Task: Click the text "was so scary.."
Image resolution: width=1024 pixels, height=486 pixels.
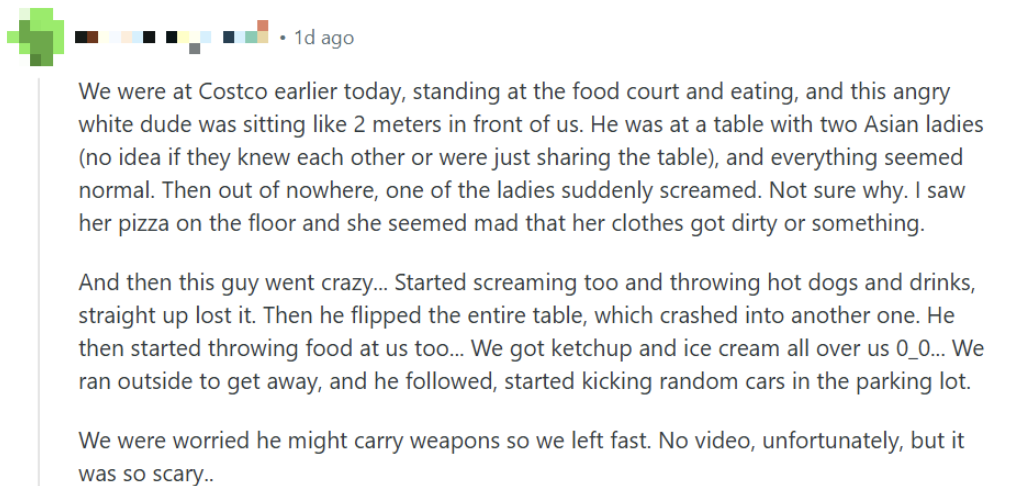Action: [x=134, y=473]
